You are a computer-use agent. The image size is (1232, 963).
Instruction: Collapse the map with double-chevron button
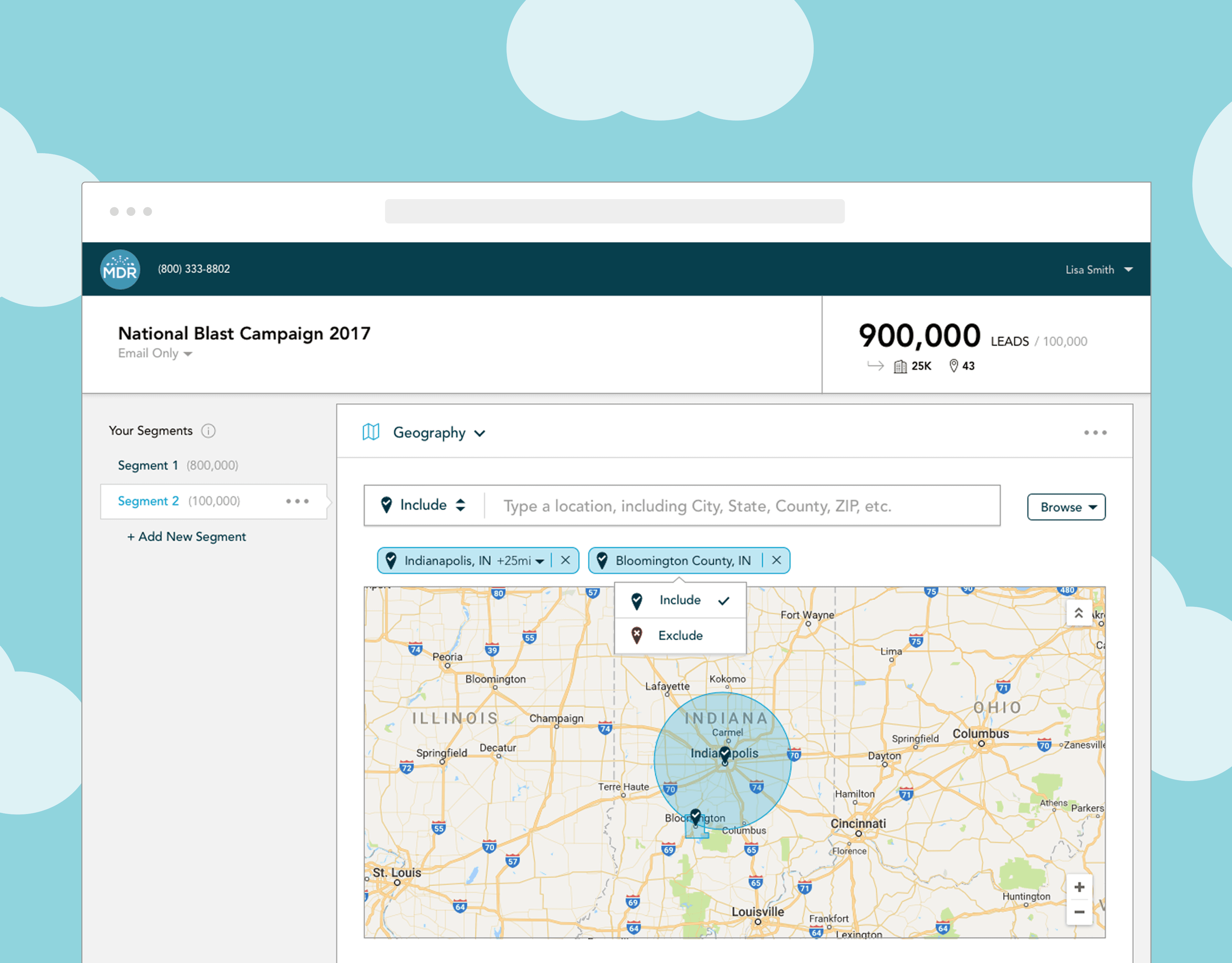pos(1079,612)
